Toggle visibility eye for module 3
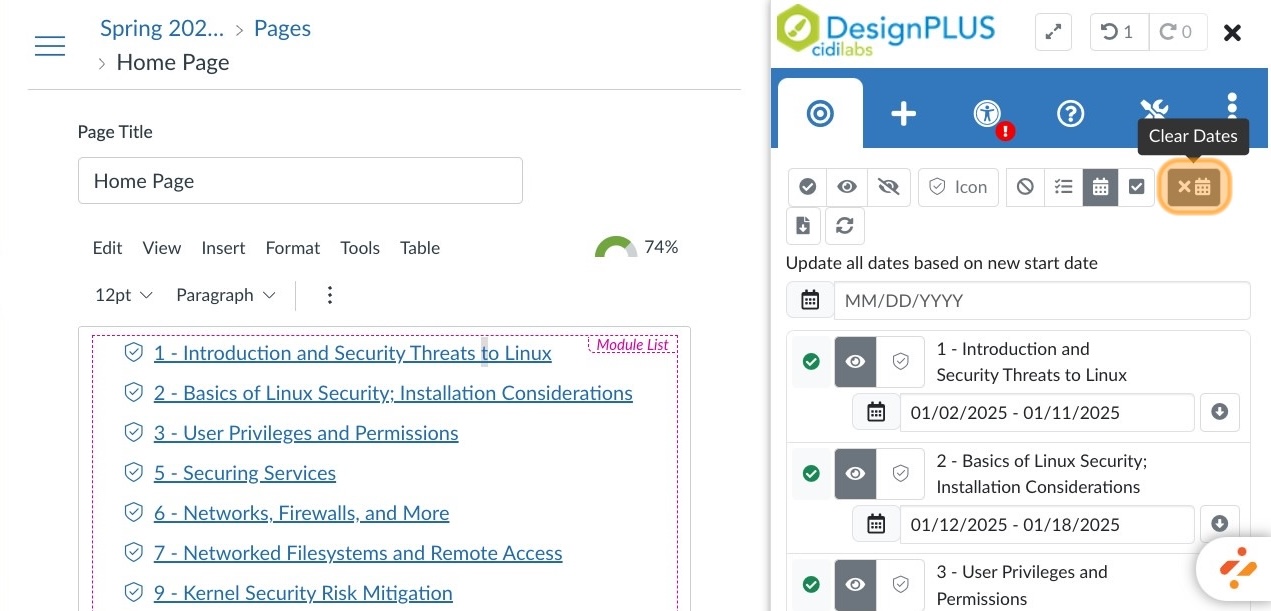 point(855,585)
